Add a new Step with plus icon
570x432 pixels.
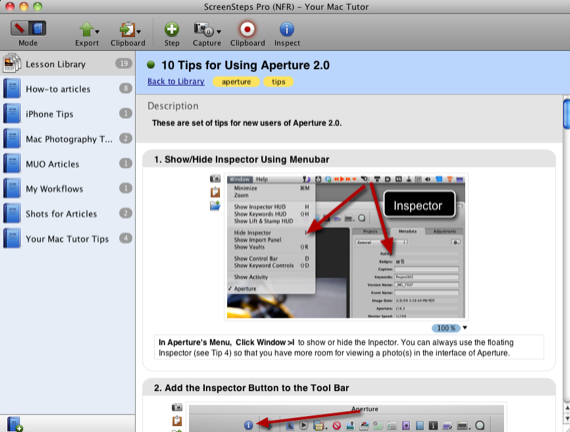pyautogui.click(x=172, y=29)
